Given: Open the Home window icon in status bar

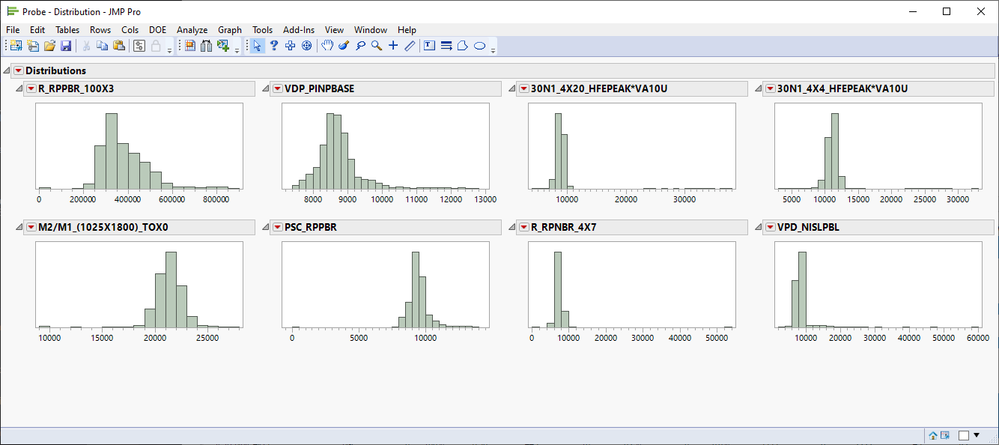Looking at the screenshot, I should click(933, 435).
